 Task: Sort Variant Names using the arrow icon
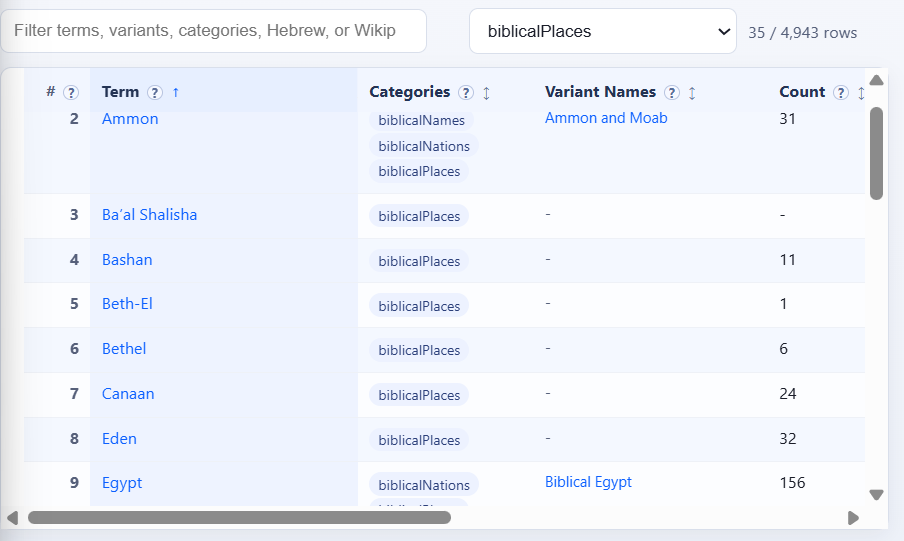[692, 92]
